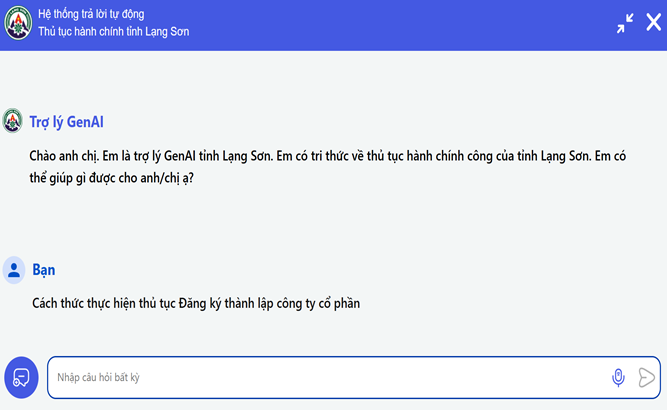The image size is (667, 410).
Task: Click the 'Trợ lý GenAI' sender name
Action: 67,122
